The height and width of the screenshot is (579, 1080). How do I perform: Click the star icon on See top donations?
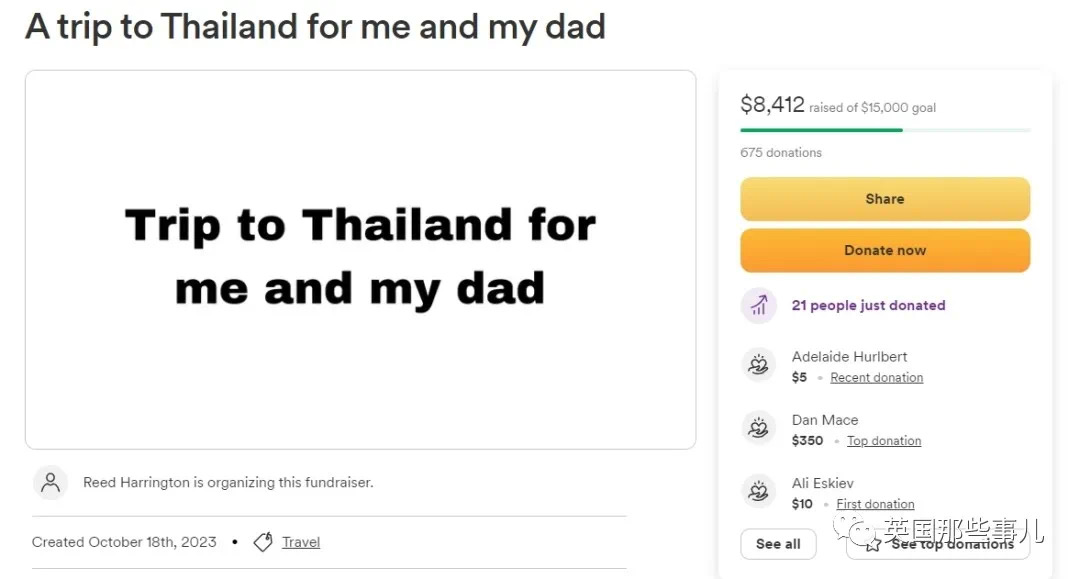pyautogui.click(x=873, y=545)
